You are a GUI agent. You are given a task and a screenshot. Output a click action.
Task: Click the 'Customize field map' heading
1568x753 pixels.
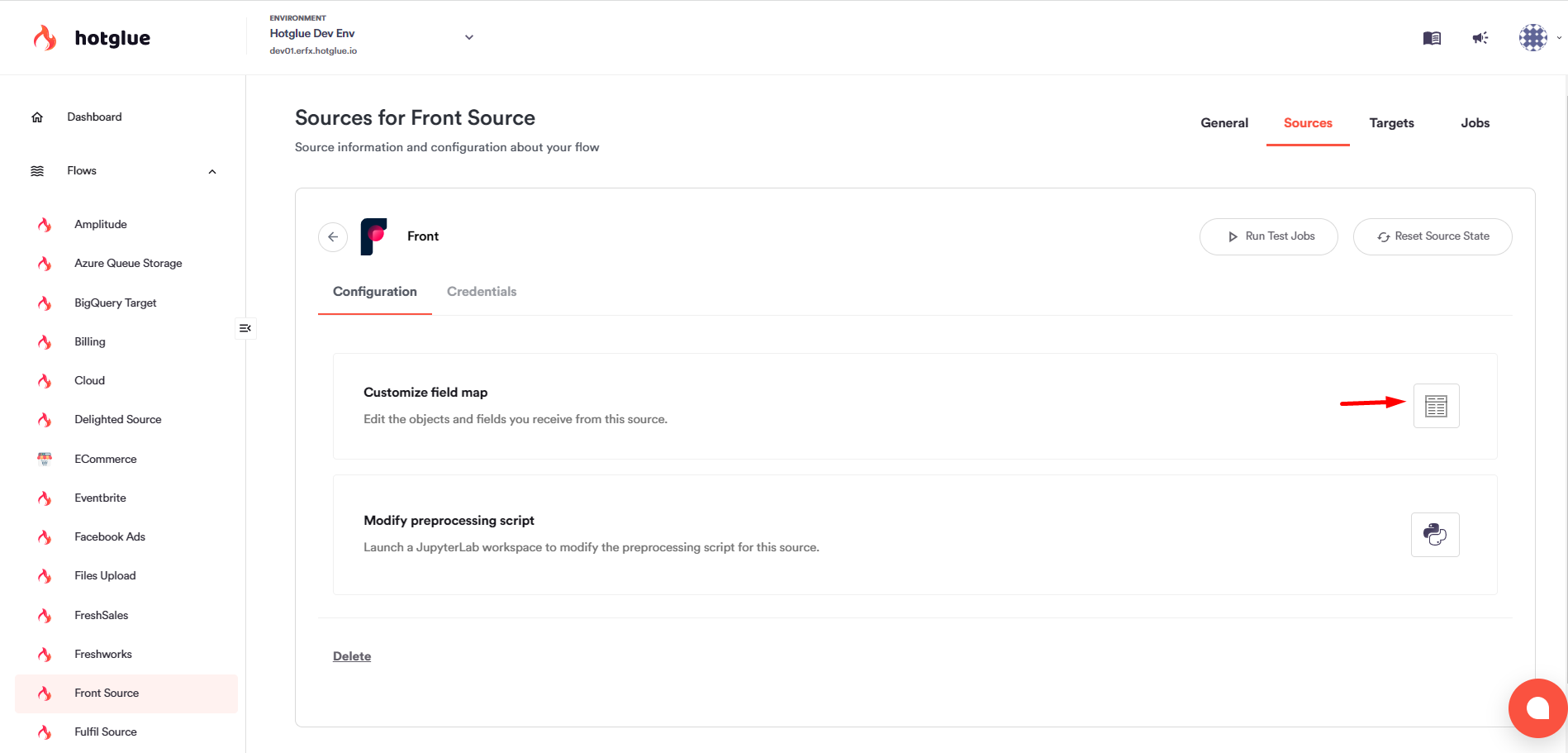[425, 393]
